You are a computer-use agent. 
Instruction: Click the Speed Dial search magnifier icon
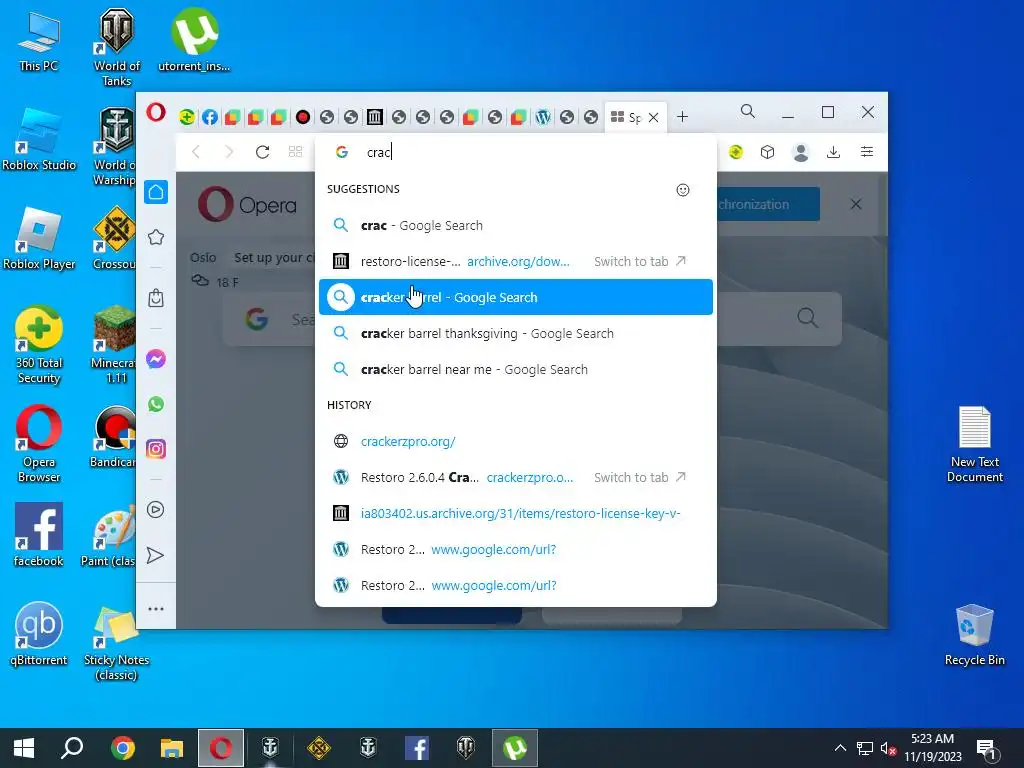pos(808,318)
